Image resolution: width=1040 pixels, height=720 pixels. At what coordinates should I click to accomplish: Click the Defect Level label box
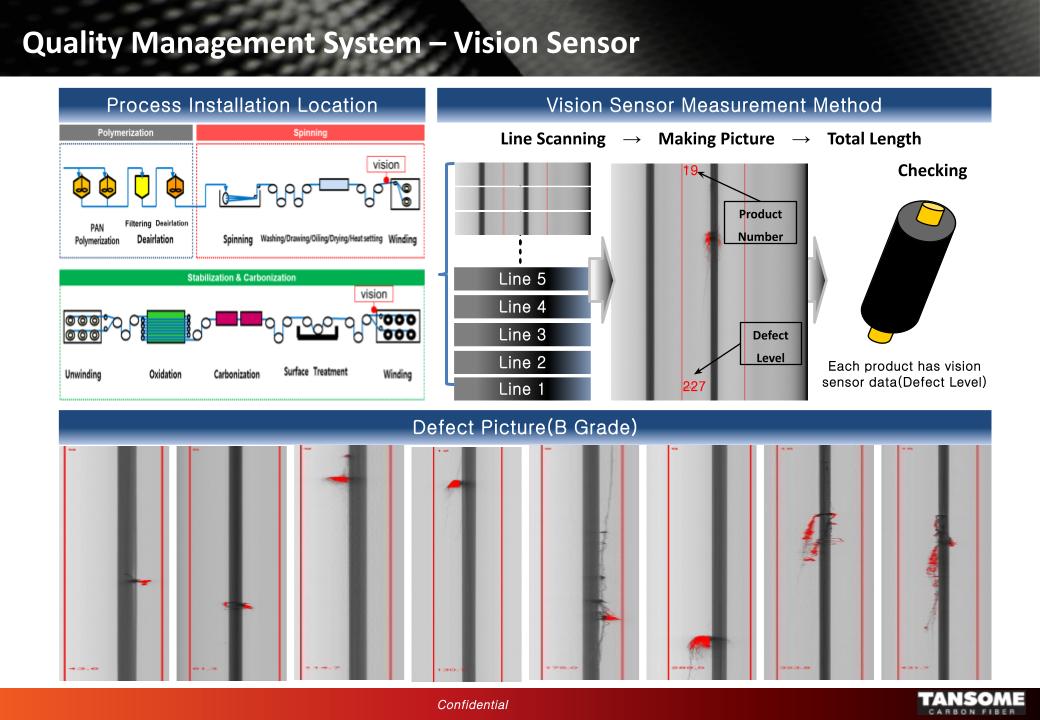769,345
